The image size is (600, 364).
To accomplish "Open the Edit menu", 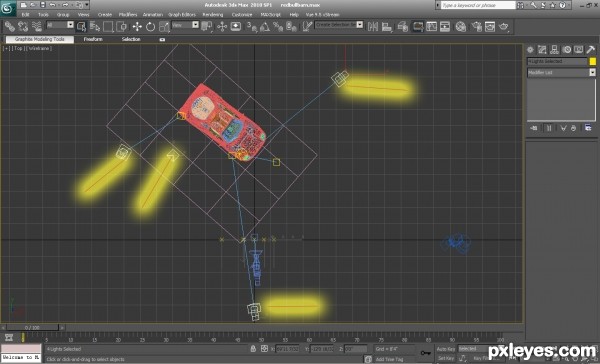I will click(25, 15).
